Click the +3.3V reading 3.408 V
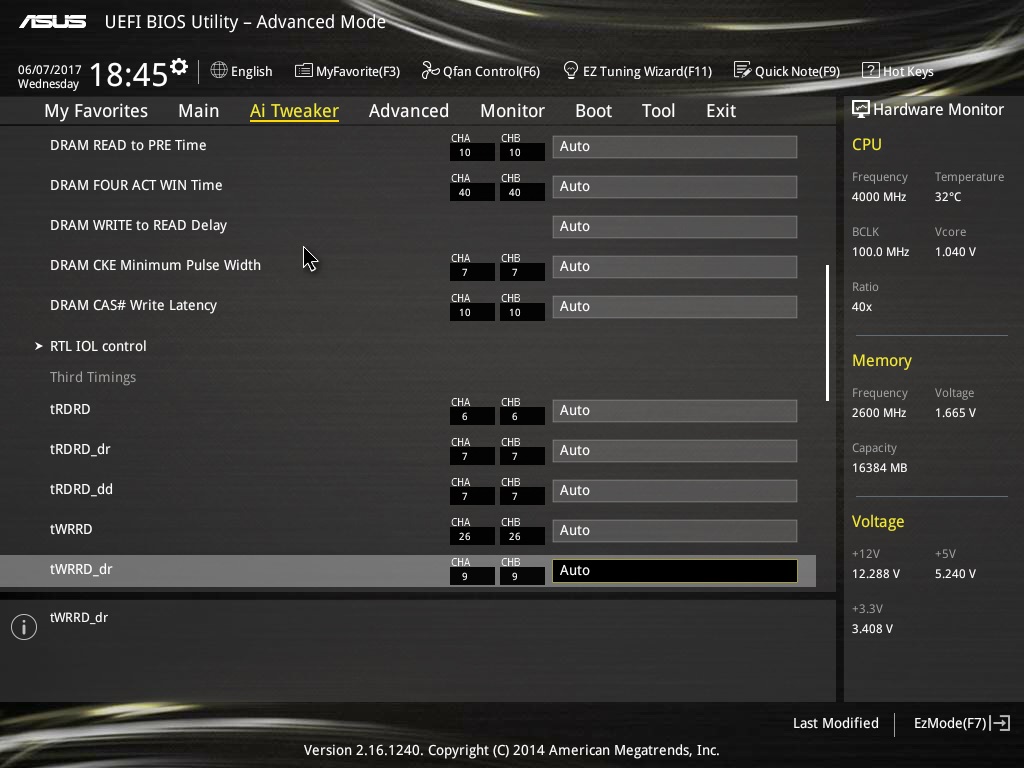Viewport: 1024px width, 768px height. tap(872, 629)
